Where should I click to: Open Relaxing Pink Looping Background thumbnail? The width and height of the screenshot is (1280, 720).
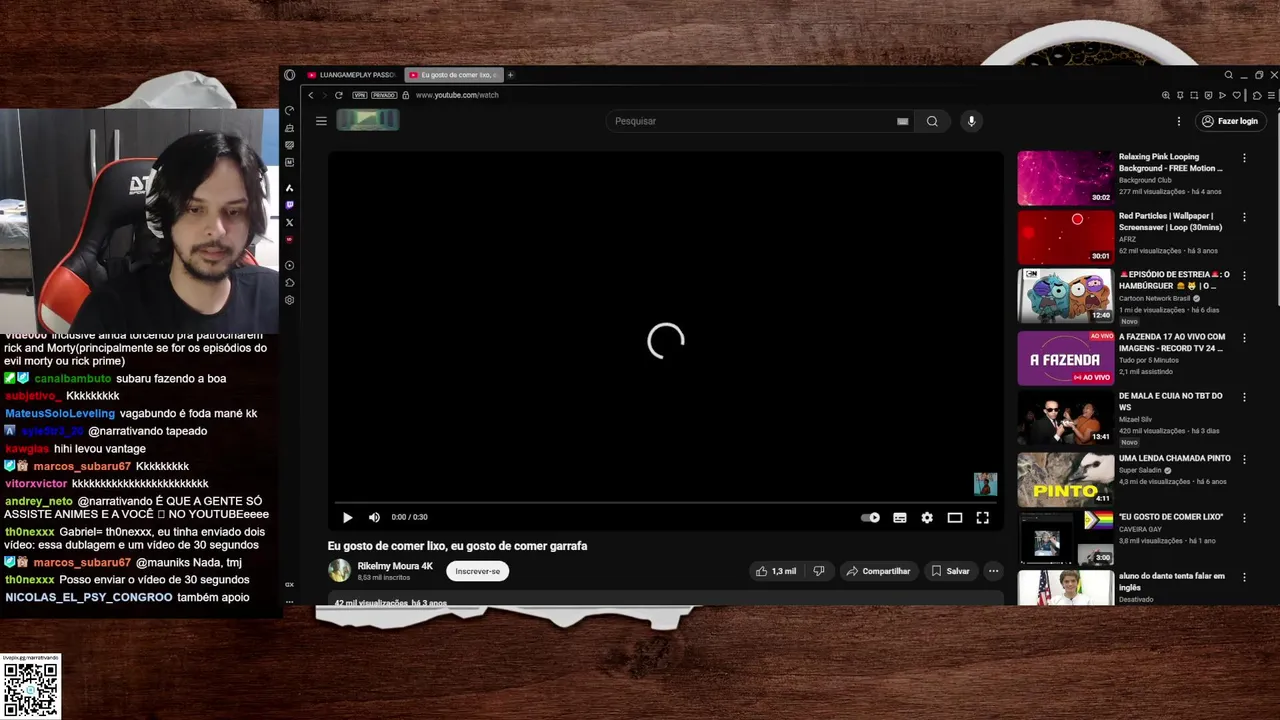pyautogui.click(x=1065, y=178)
